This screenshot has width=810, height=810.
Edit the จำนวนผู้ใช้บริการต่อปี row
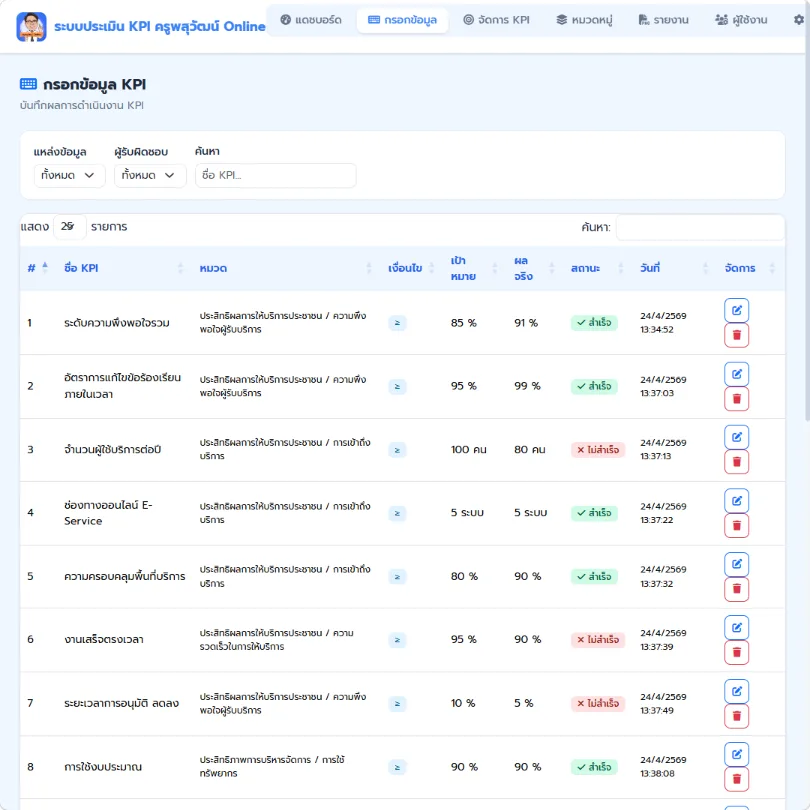click(x=736, y=437)
